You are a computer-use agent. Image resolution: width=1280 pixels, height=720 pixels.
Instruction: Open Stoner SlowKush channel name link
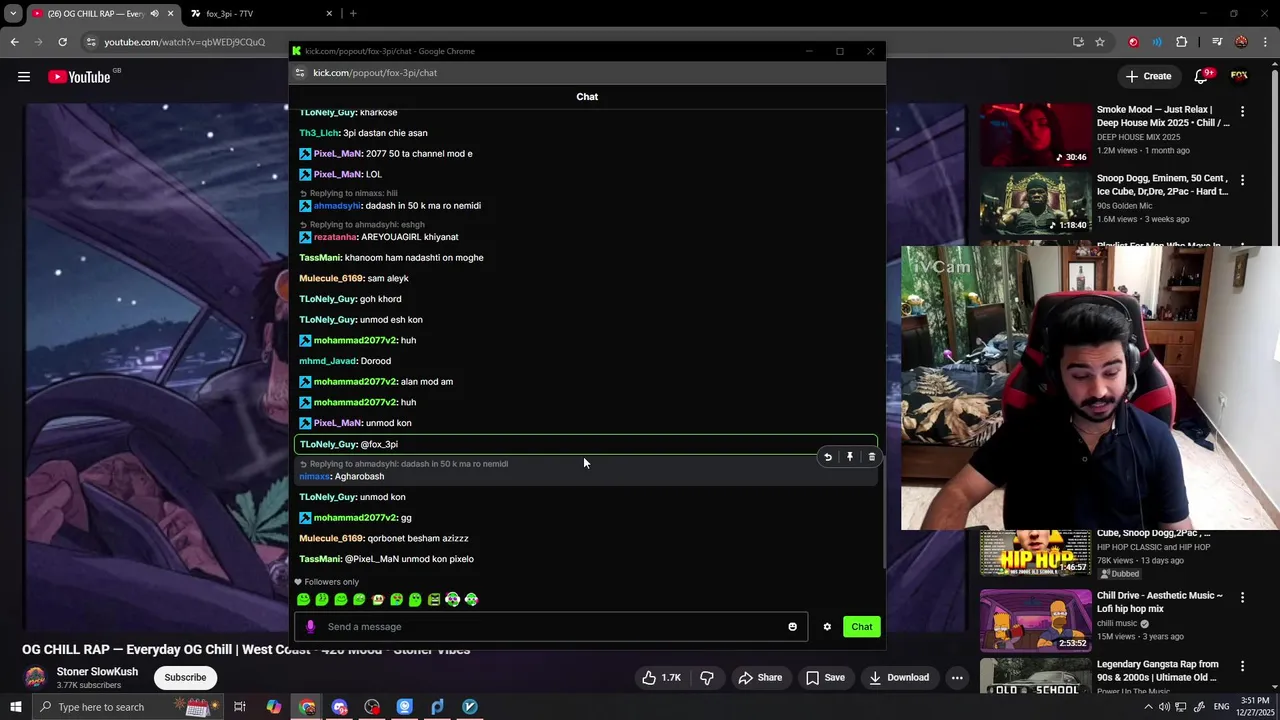click(97, 672)
